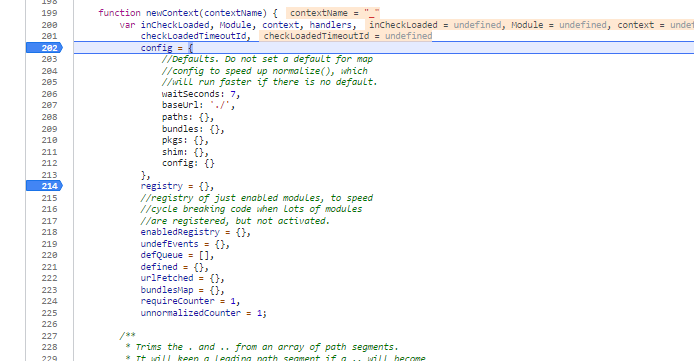Click the urlFetched = {} assignment

click(x=182, y=278)
